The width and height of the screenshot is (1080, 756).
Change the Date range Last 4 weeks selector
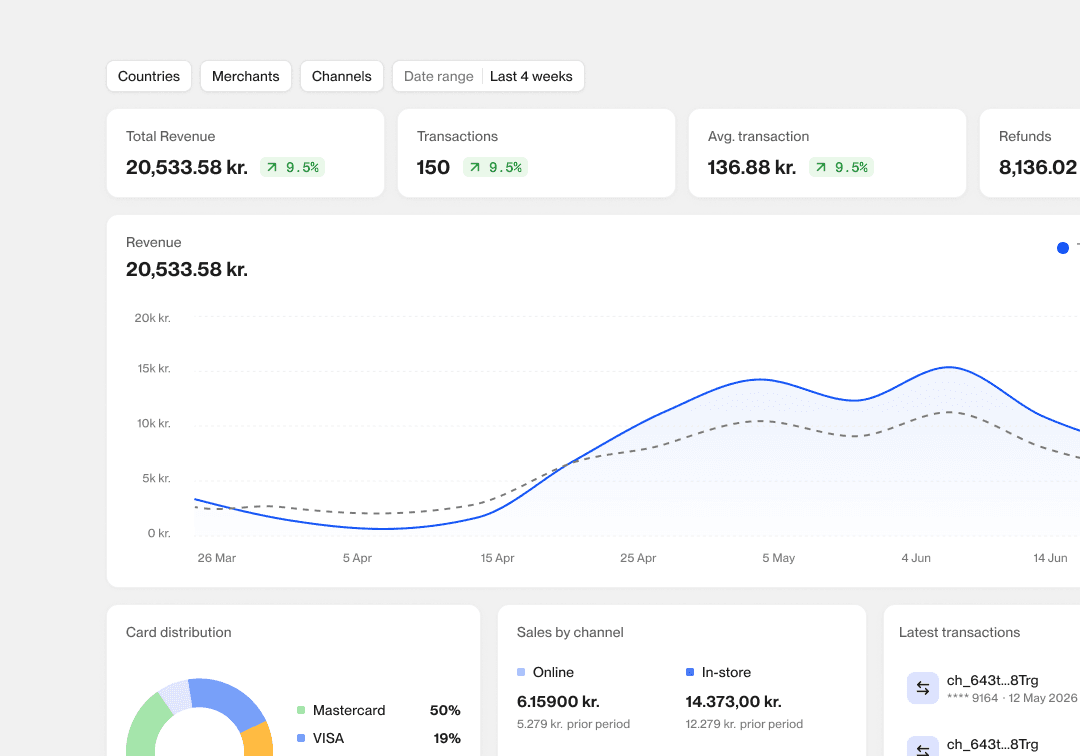click(488, 76)
